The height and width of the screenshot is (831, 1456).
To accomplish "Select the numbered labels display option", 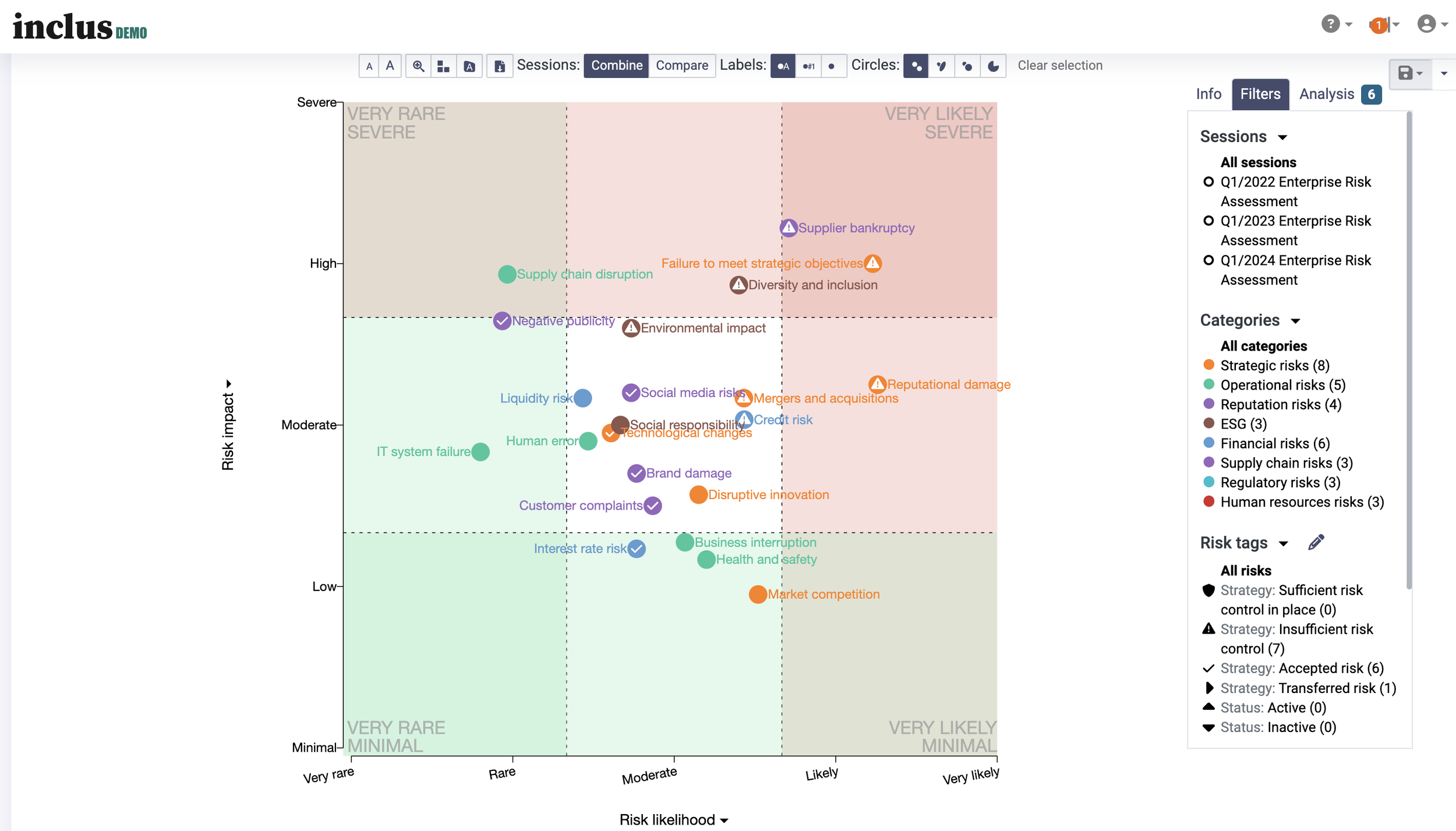I will click(808, 66).
